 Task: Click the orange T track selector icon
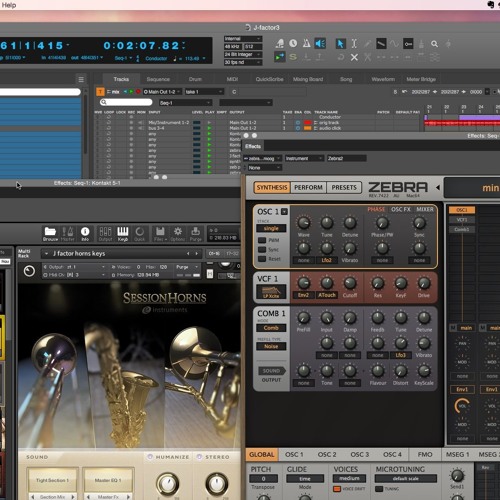(100, 92)
